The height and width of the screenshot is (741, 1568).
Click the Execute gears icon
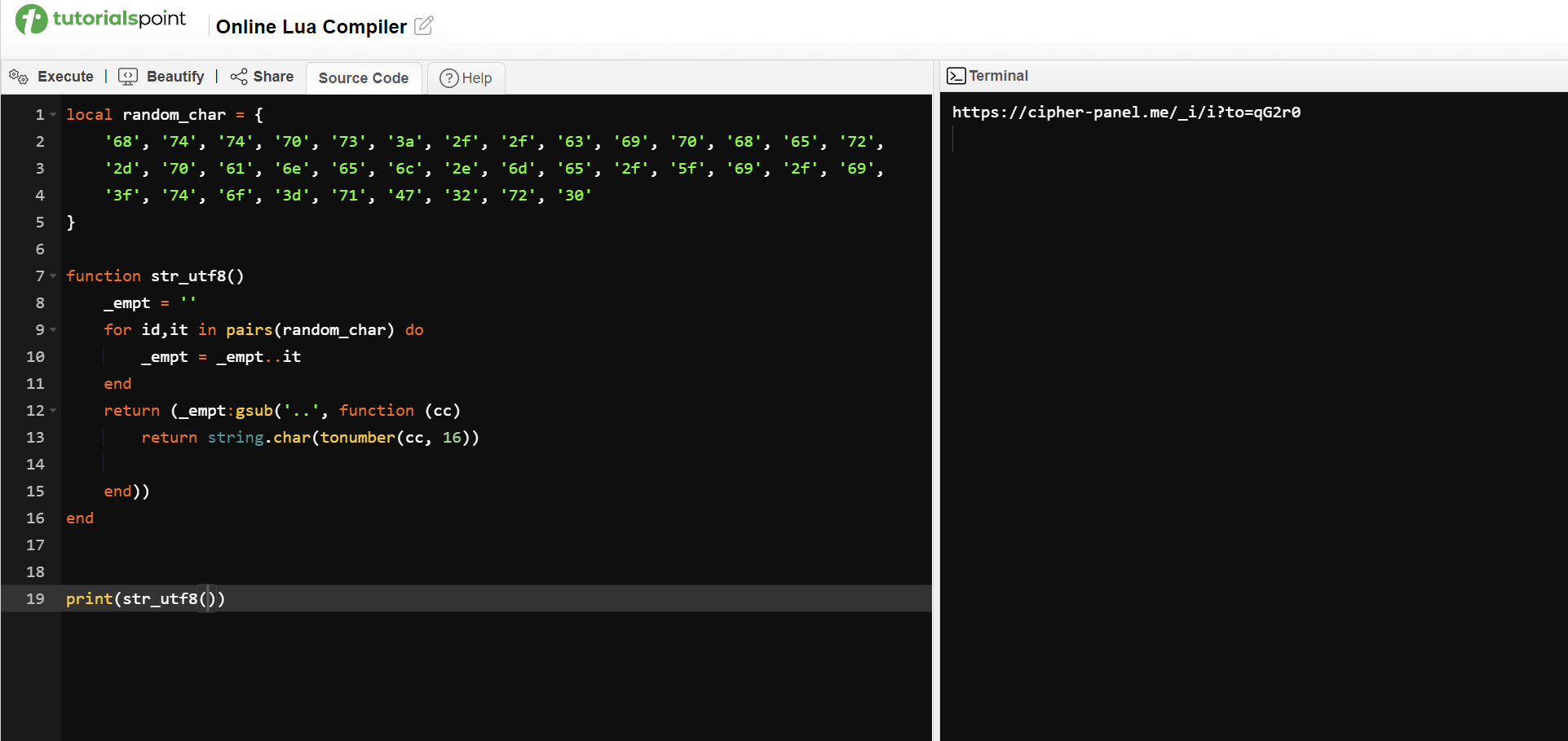coord(19,77)
